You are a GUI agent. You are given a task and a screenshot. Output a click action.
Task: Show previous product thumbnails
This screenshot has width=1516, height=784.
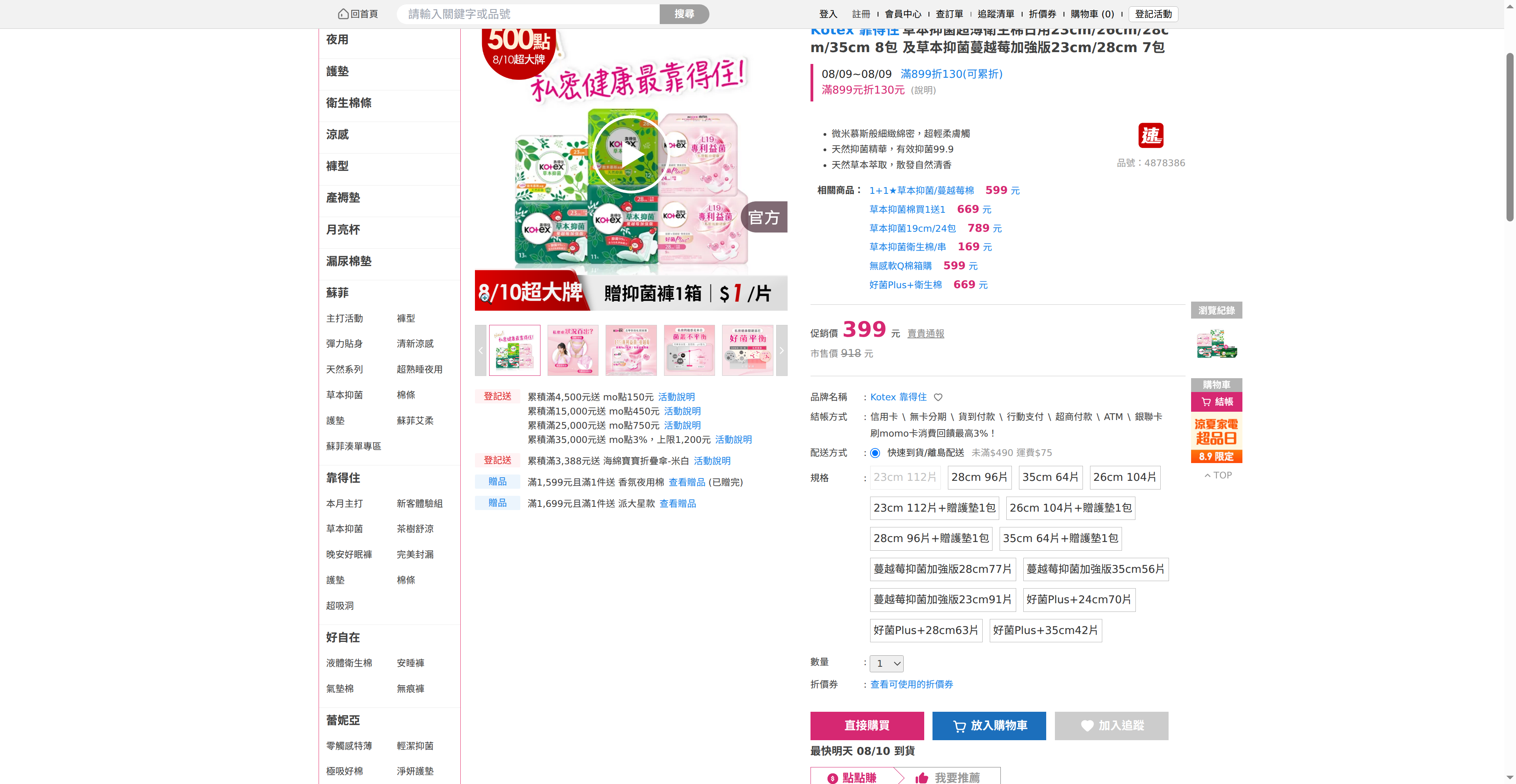tap(480, 350)
